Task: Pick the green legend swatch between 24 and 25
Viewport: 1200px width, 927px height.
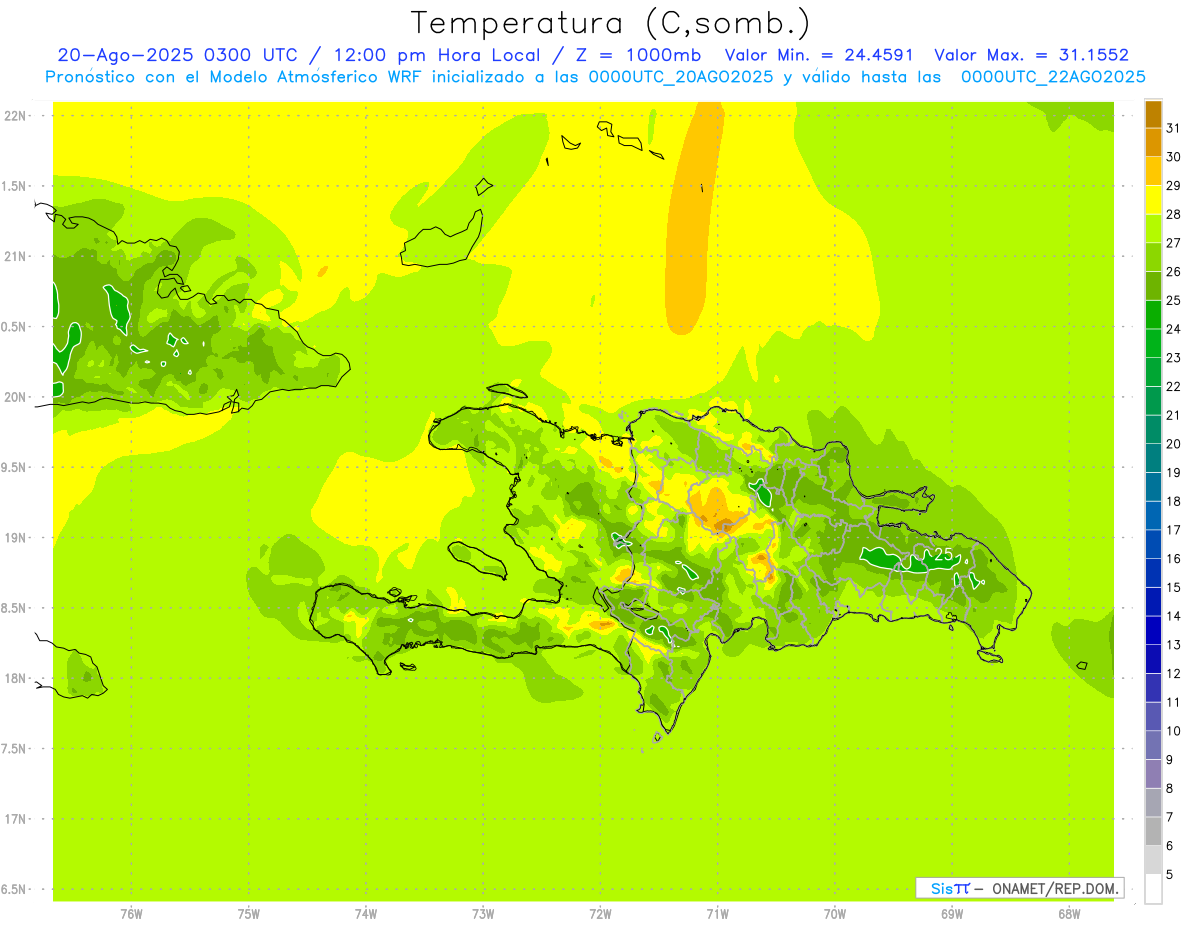Action: tap(1153, 315)
